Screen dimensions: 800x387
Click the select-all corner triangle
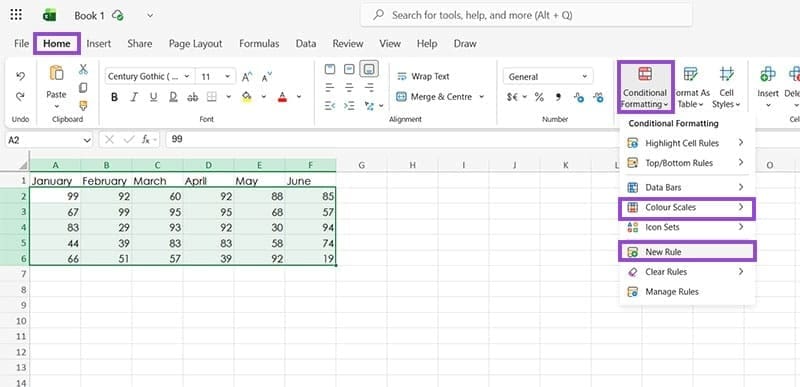pos(23,165)
